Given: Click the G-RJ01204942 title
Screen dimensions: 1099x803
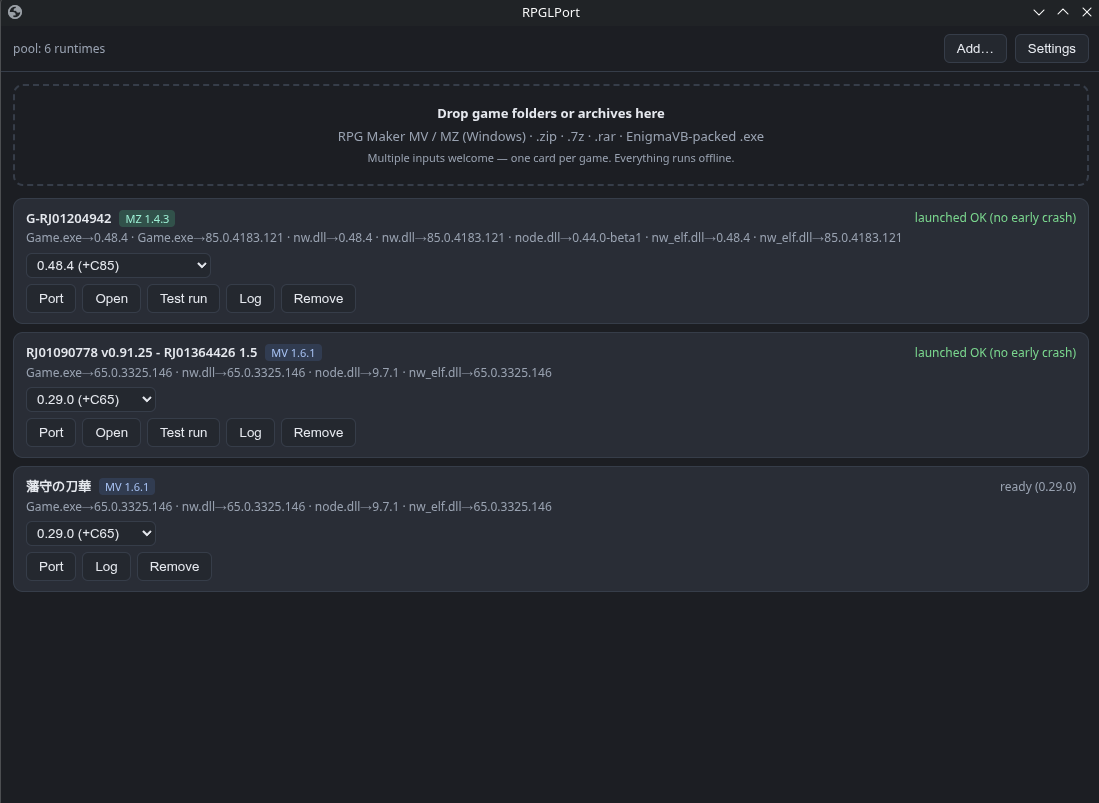Looking at the screenshot, I should (x=69, y=219).
